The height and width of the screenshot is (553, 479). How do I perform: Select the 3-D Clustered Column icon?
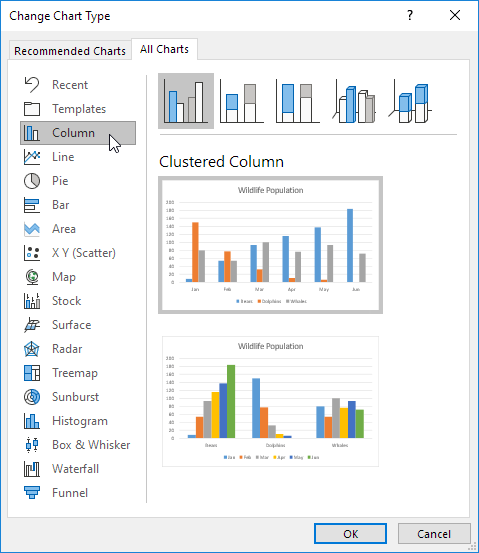[x=354, y=101]
